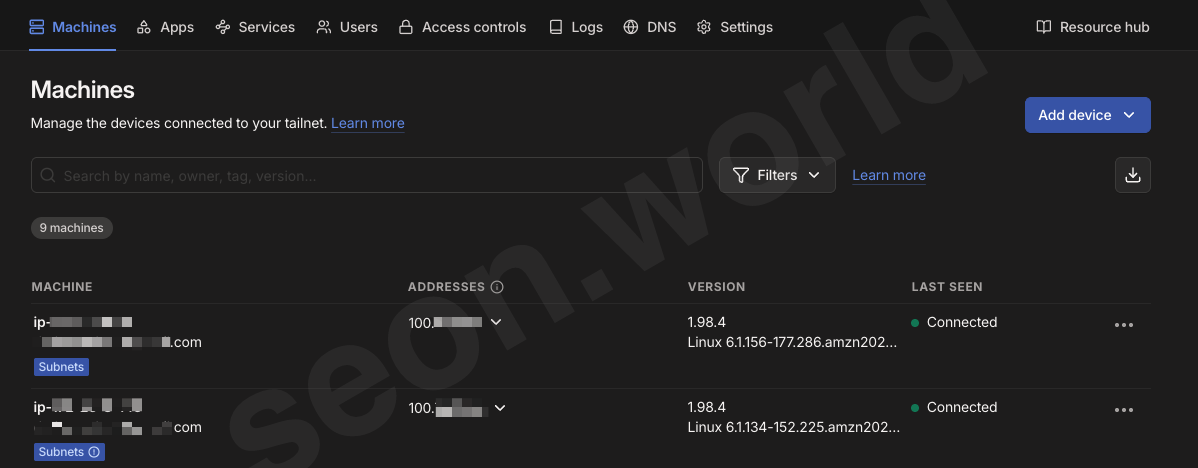This screenshot has height=468, width=1198.
Task: Open more options for the 6.1.134 machine
Action: pyautogui.click(x=1124, y=409)
